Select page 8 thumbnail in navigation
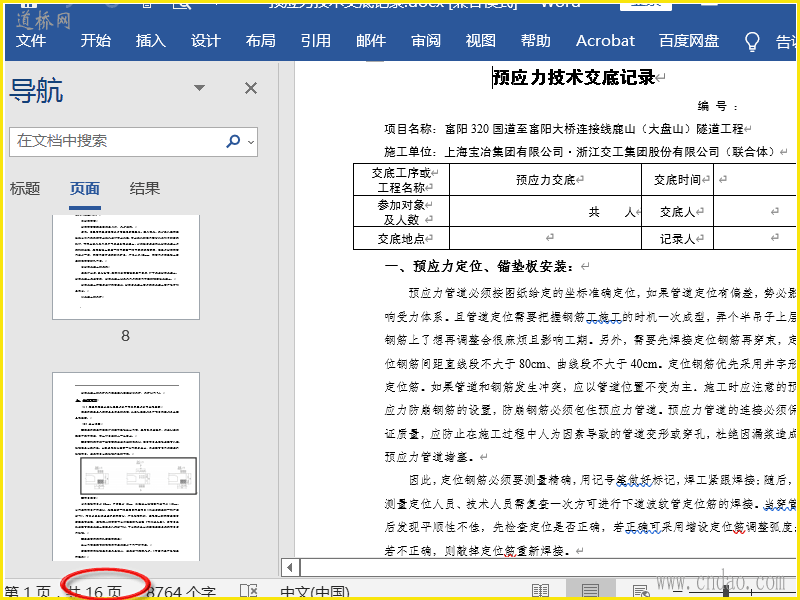The width and height of the screenshot is (800, 600). click(125, 265)
